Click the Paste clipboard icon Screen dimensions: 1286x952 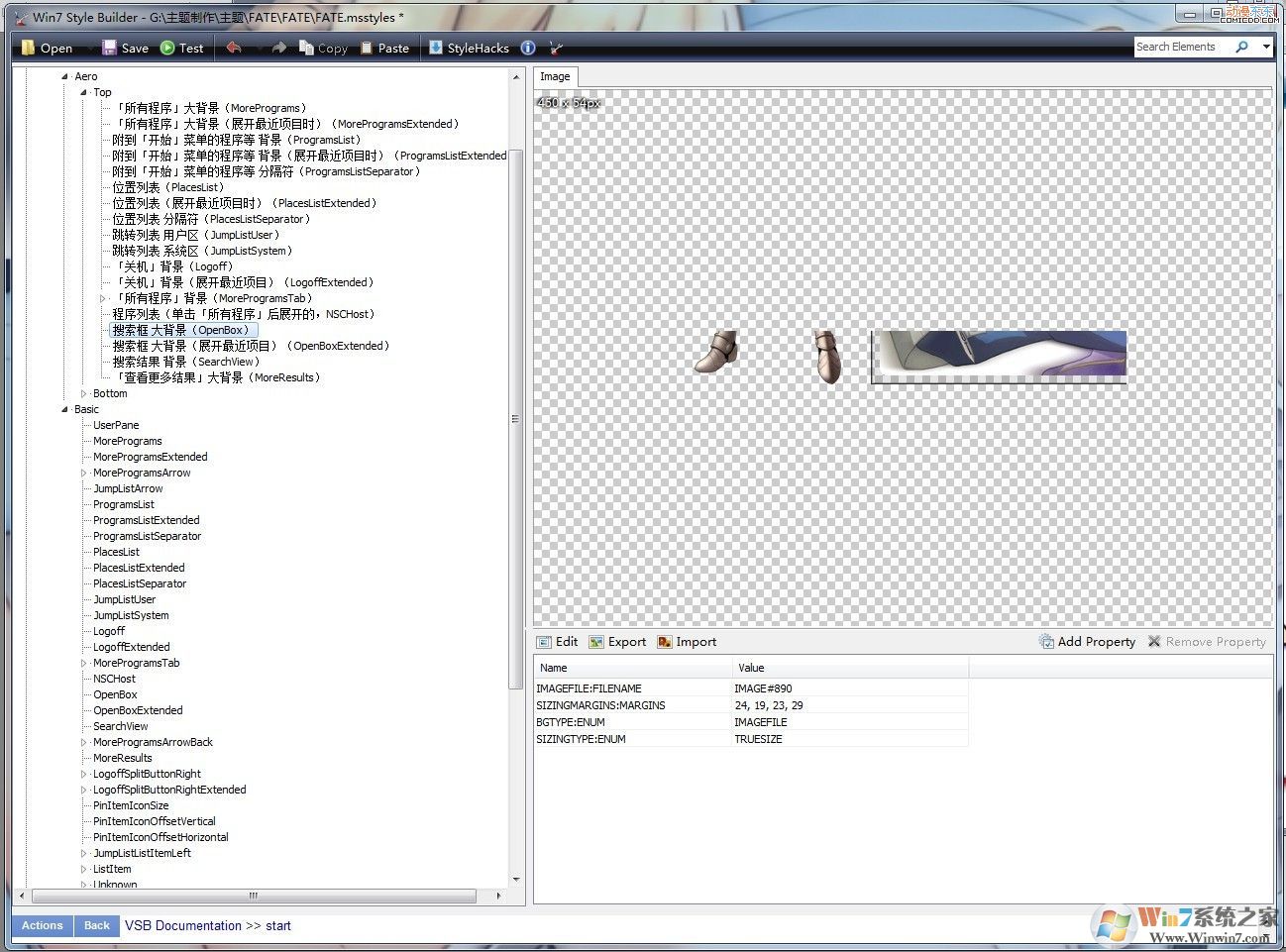(368, 48)
